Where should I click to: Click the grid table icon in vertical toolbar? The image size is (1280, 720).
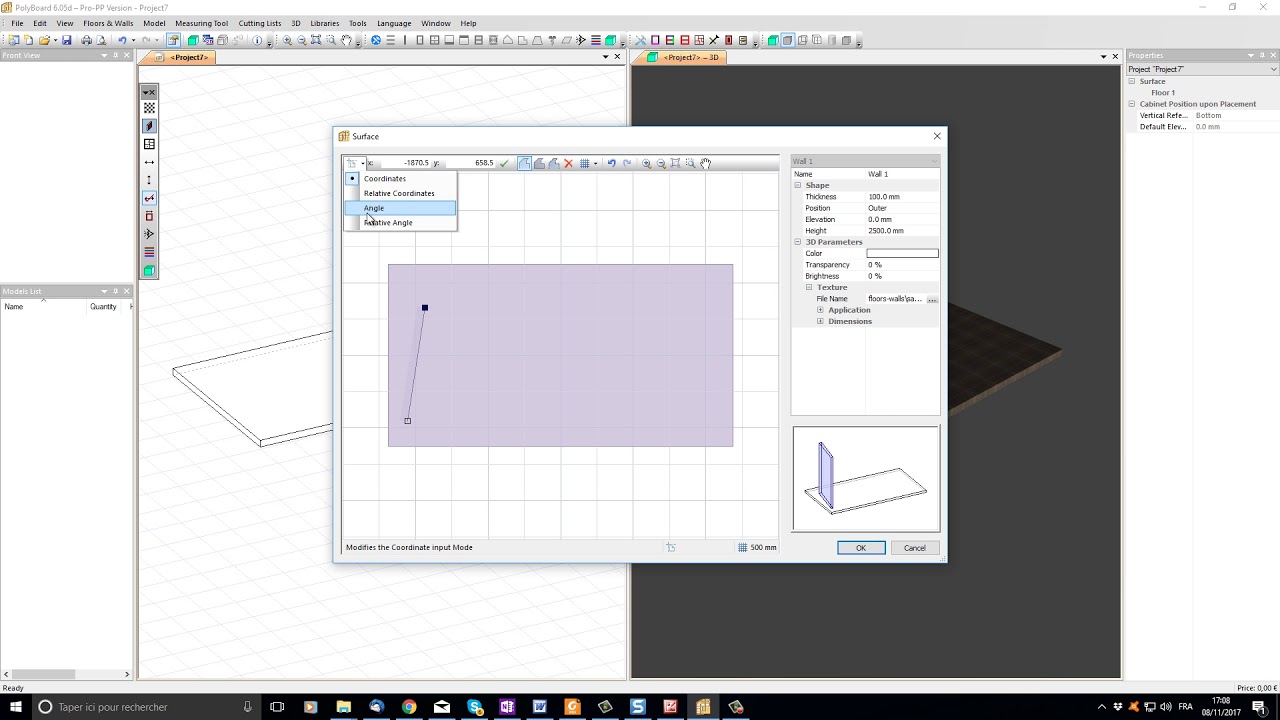point(149,144)
